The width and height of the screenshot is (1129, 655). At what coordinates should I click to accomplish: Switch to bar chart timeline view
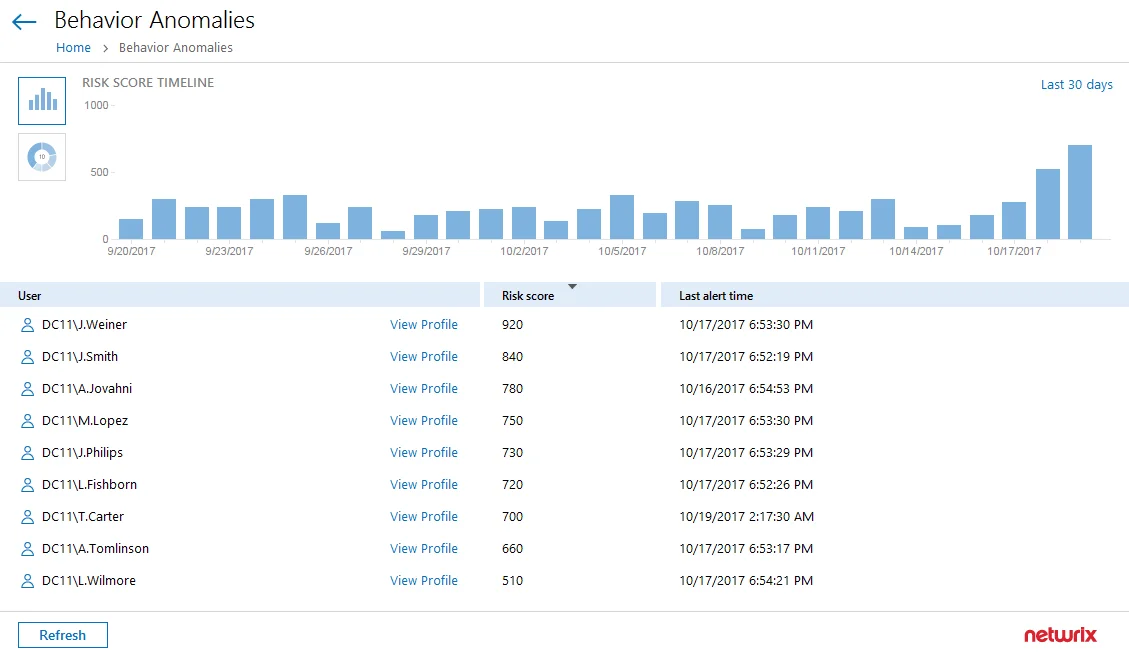coord(42,101)
